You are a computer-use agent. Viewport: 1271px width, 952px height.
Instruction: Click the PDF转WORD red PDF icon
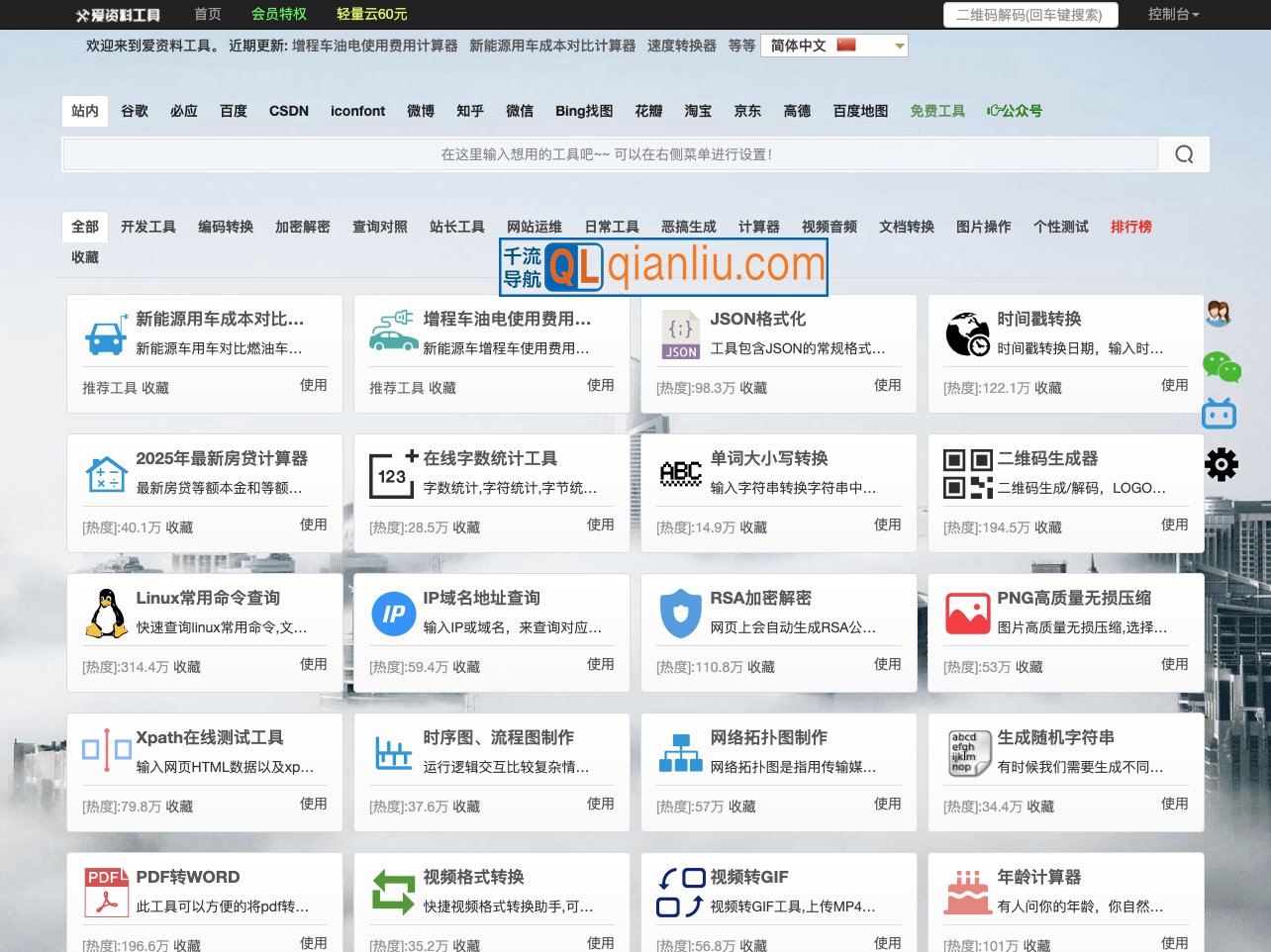pyautogui.click(x=106, y=893)
